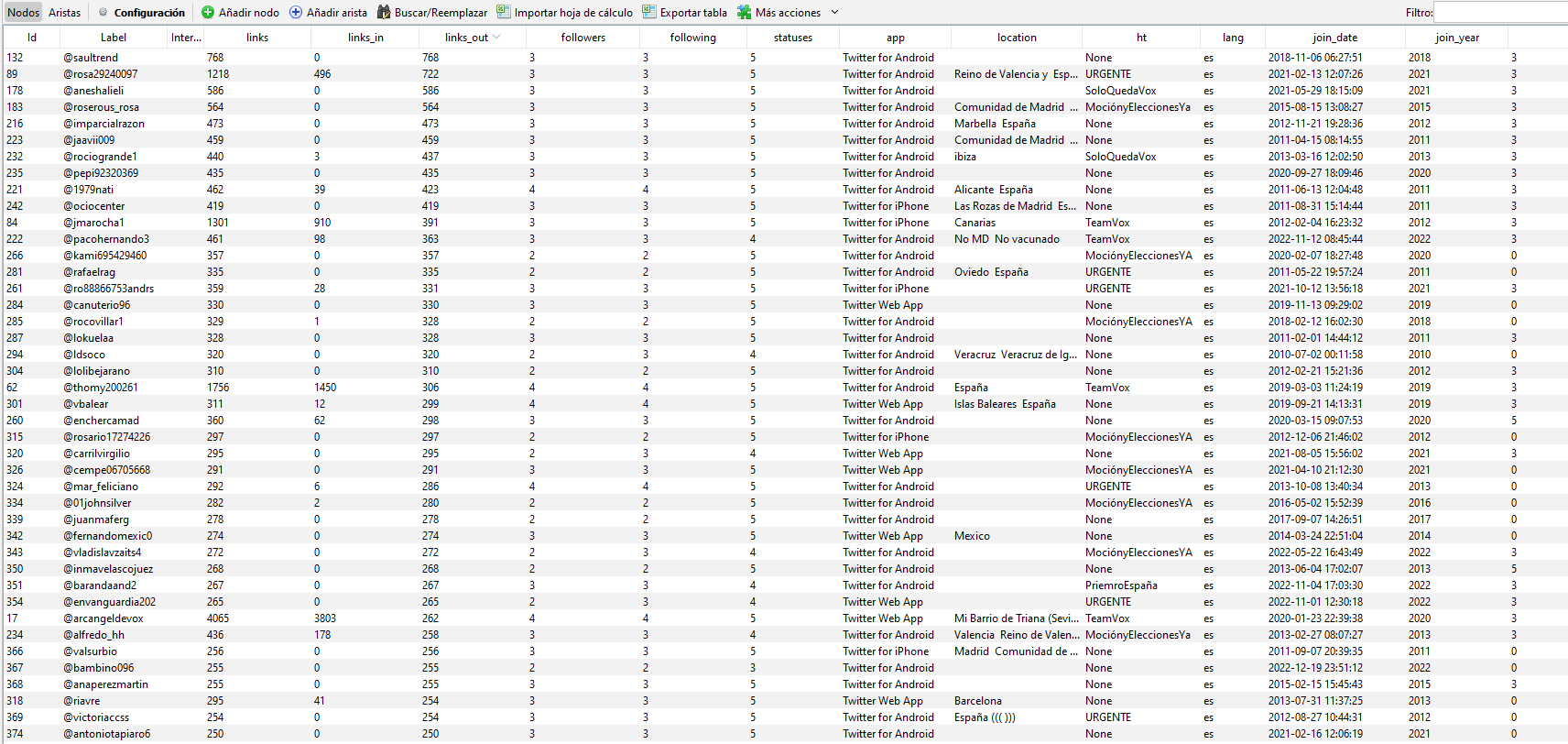Click ht cell 'PriemroEspaña'
This screenshot has width=1568, height=744.
pyautogui.click(x=1121, y=585)
